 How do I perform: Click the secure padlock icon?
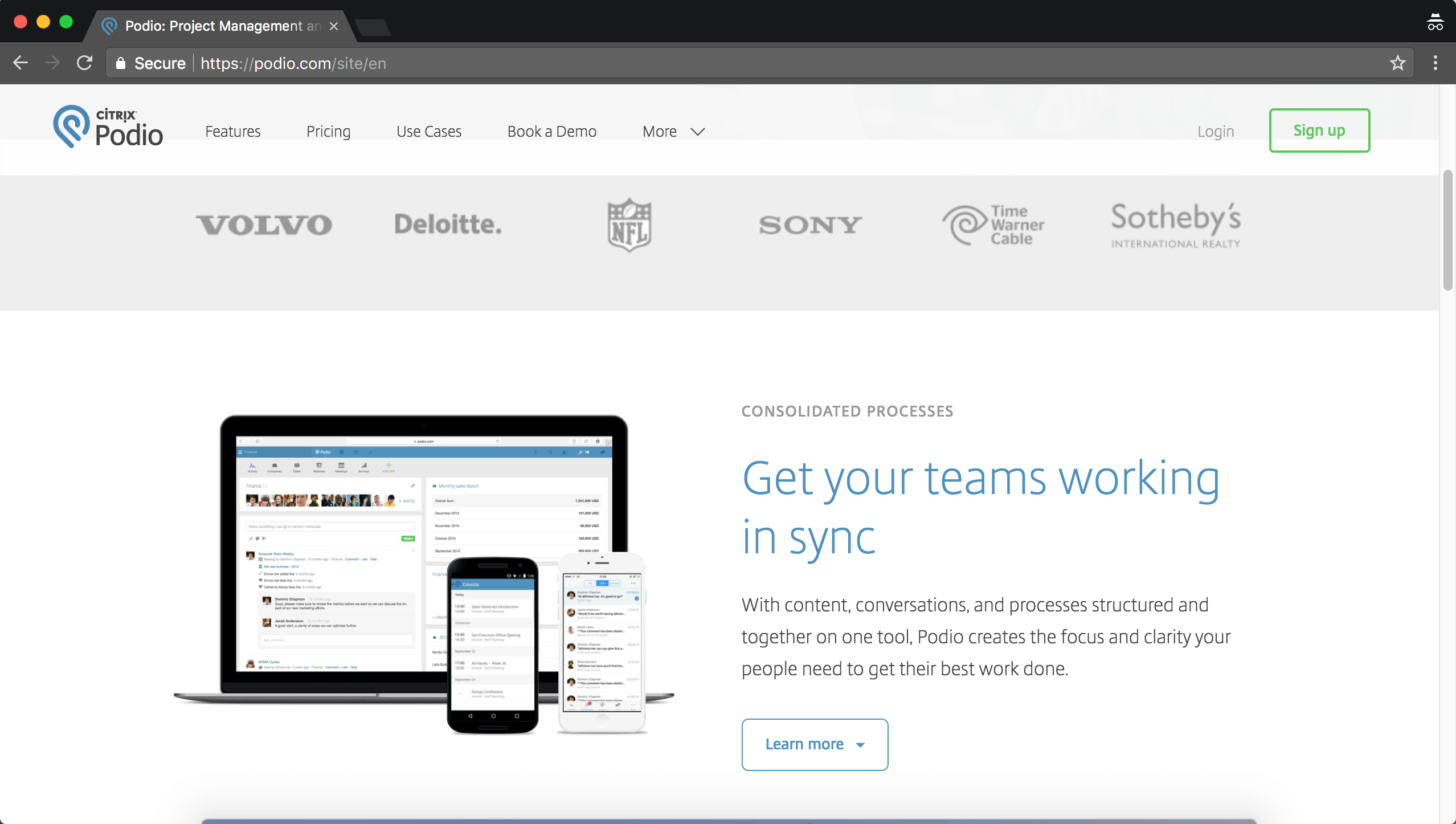pyautogui.click(x=120, y=63)
